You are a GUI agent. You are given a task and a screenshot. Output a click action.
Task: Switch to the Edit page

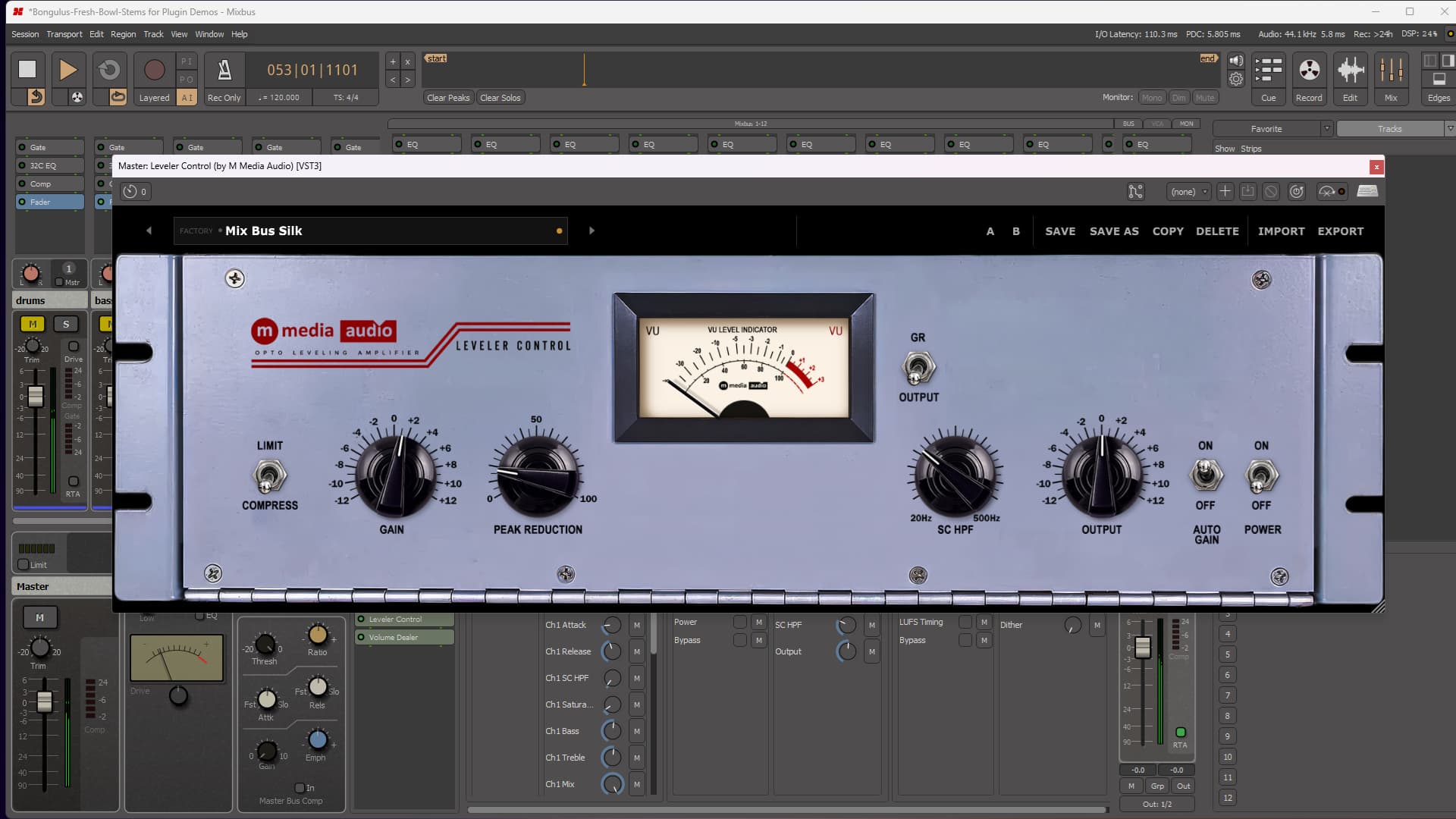[1350, 78]
